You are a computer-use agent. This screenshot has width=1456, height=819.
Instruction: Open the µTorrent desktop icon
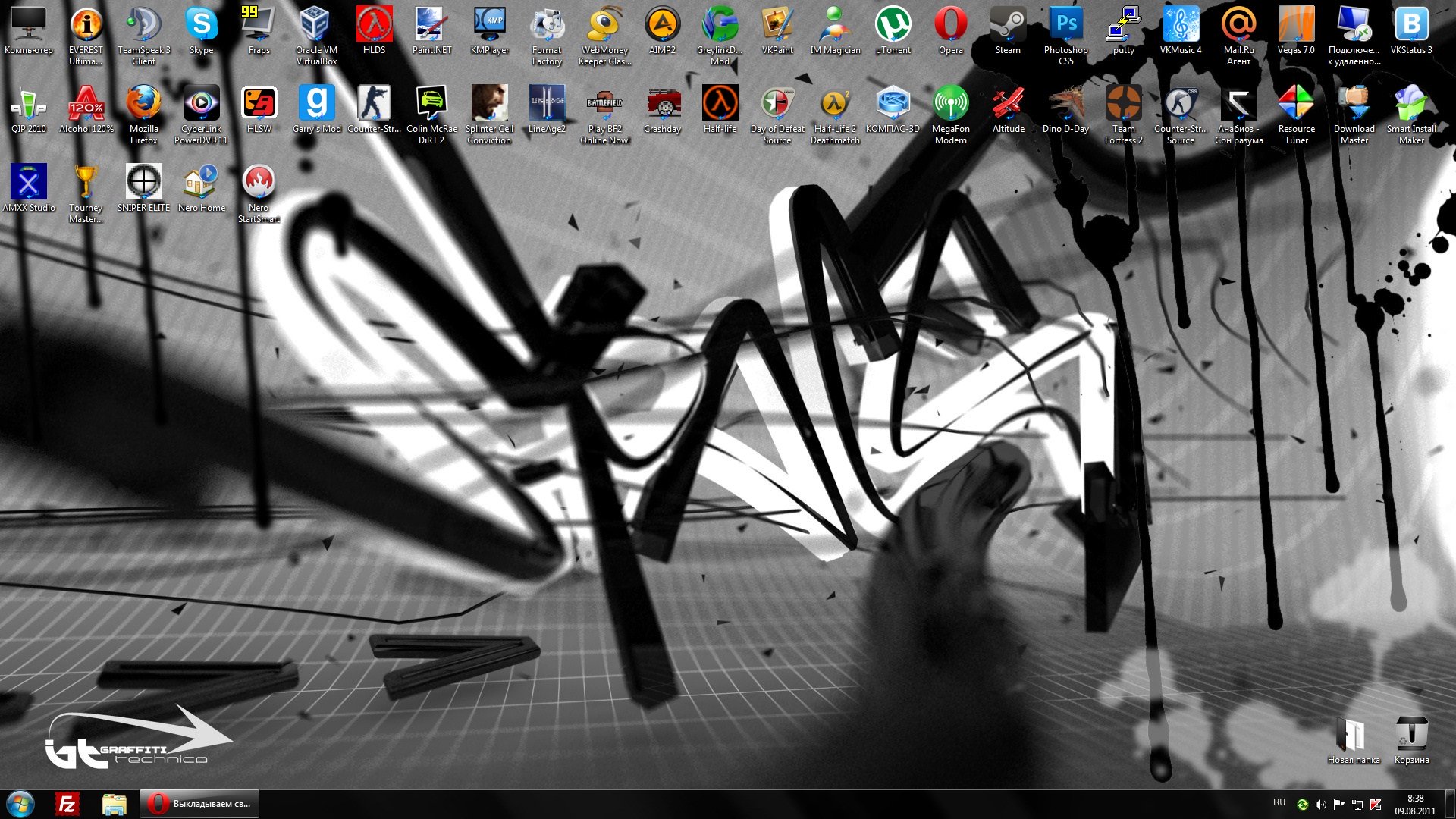[893, 32]
